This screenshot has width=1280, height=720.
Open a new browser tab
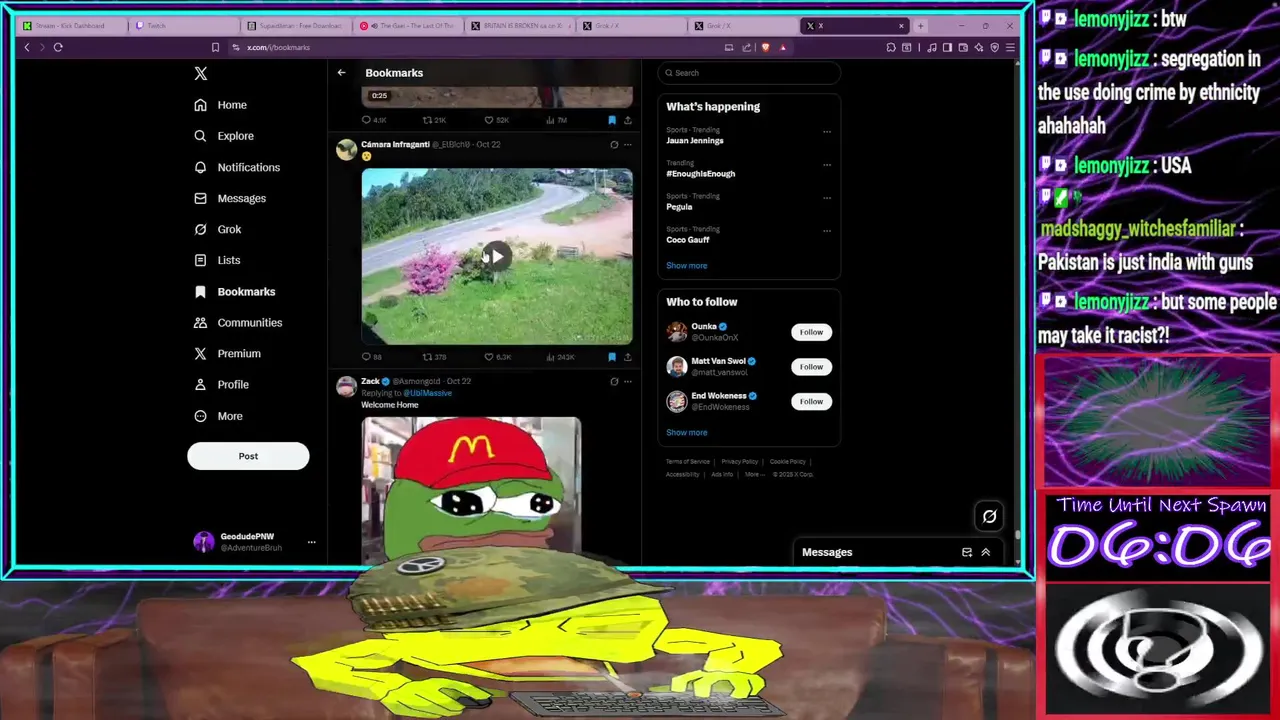[x=921, y=25]
